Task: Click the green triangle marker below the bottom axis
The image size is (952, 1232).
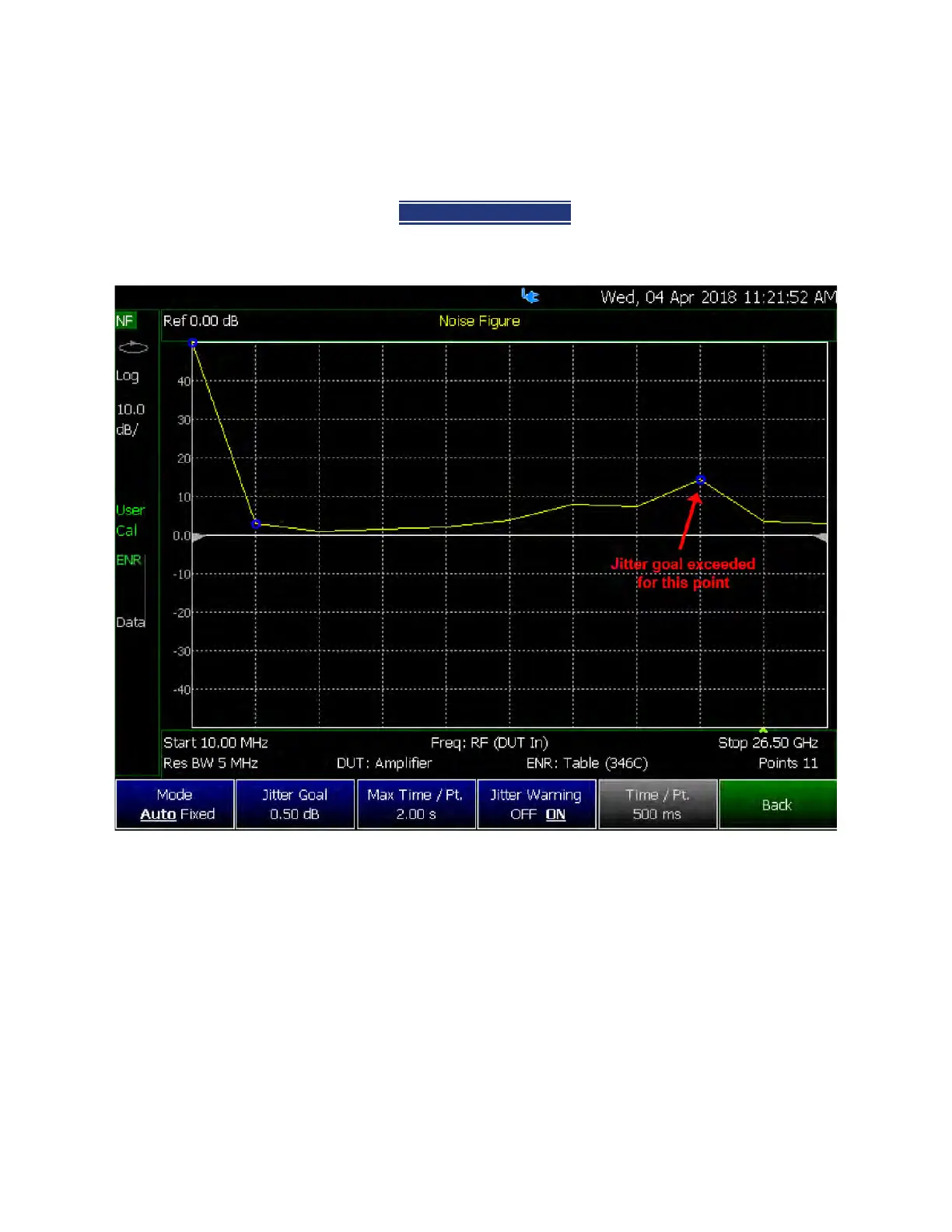Action: (x=764, y=730)
